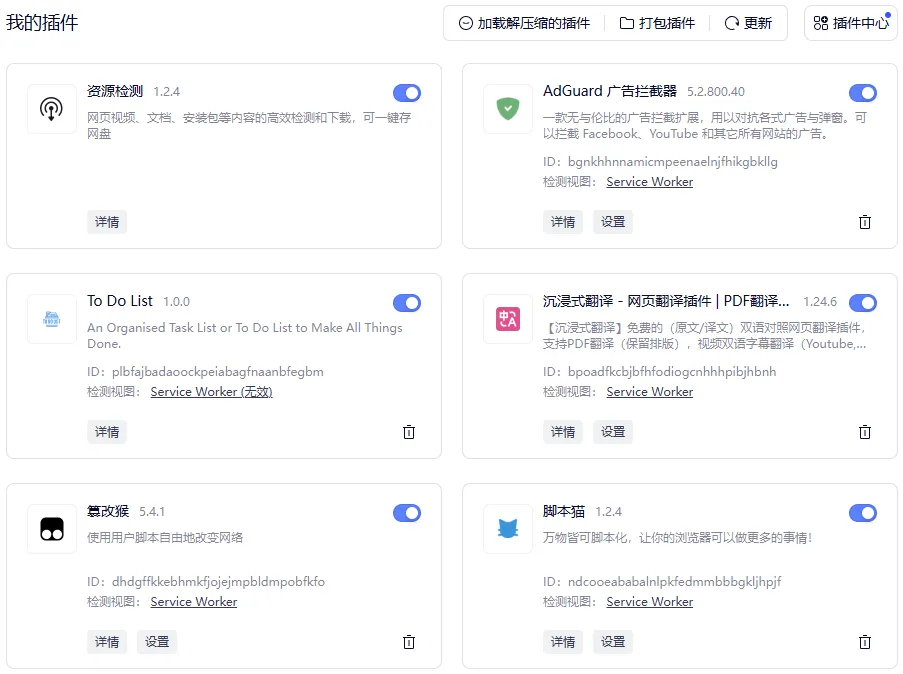Click the 篡改猴 black extension icon
Viewport: 903px width, 674px height.
click(x=52, y=529)
